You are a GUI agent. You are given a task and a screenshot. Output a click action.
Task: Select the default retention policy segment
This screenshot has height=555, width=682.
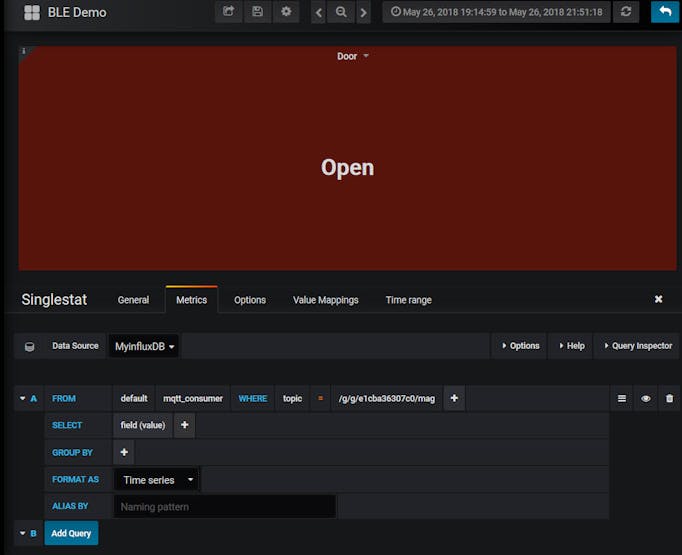tap(134, 398)
